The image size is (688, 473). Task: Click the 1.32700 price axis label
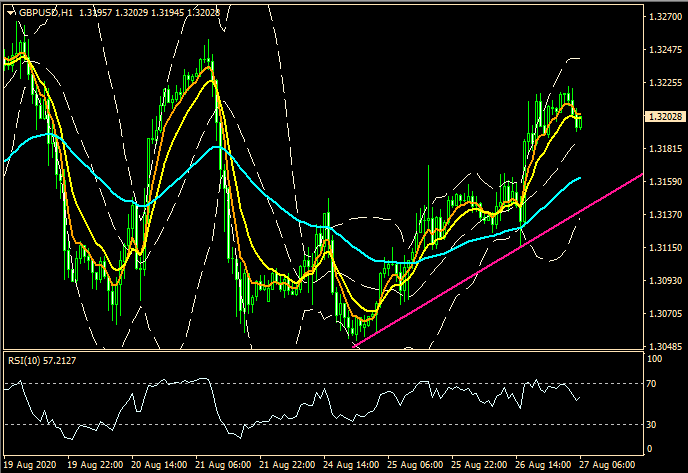pyautogui.click(x=662, y=17)
